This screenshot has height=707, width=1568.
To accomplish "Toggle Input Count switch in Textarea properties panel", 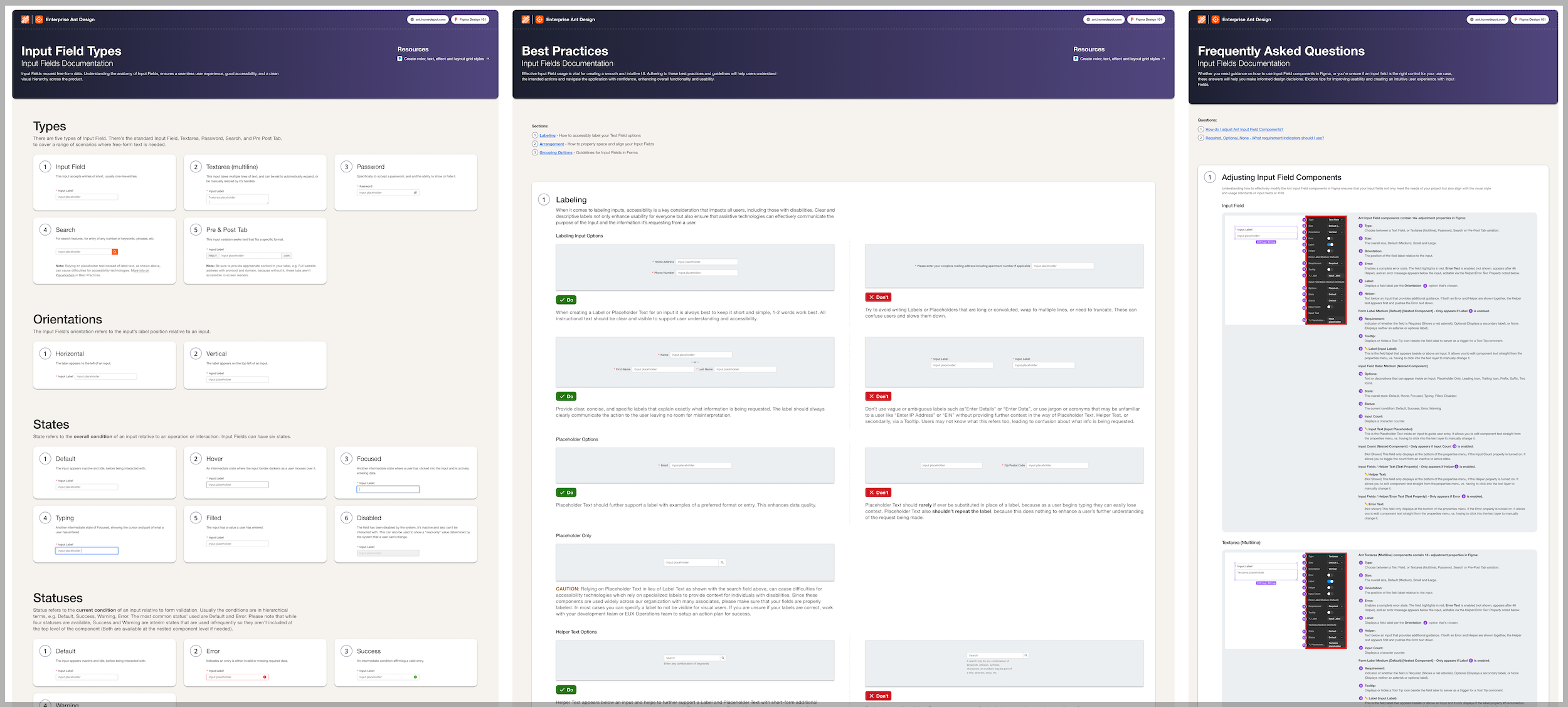I will click(x=1330, y=594).
